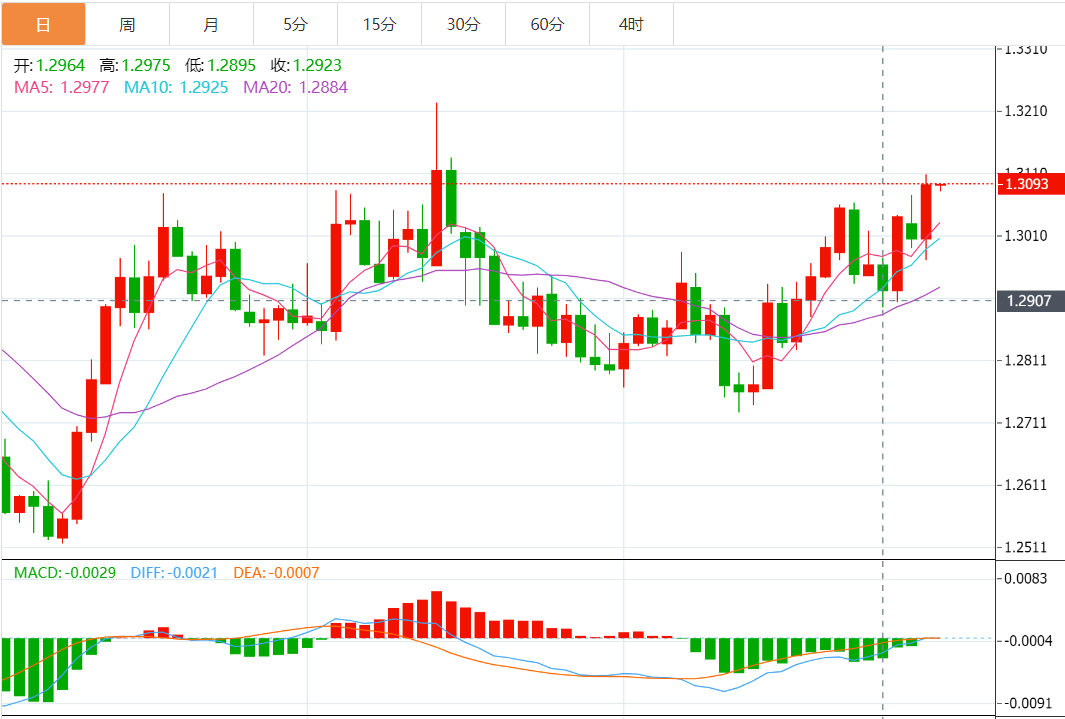
Task: Open the 30分 timeframe tab
Action: coord(464,24)
